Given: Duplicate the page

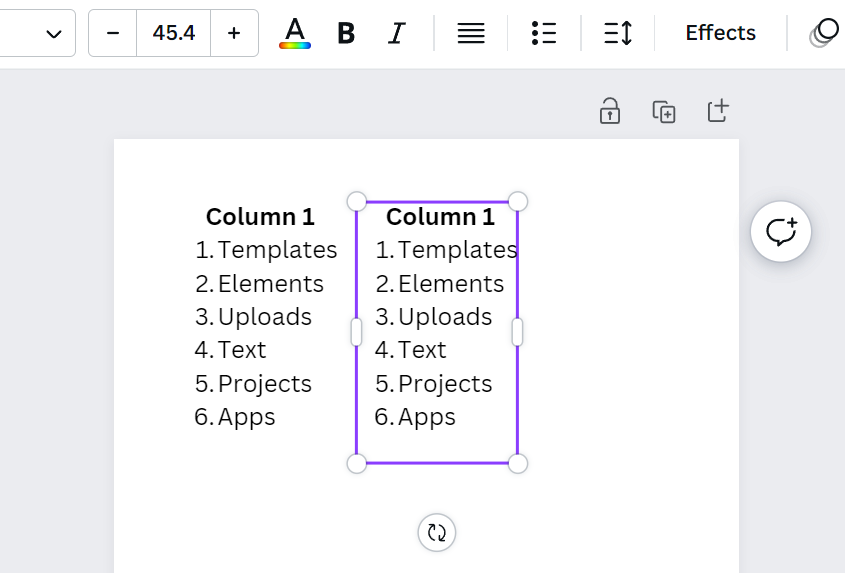Looking at the screenshot, I should click(x=664, y=112).
